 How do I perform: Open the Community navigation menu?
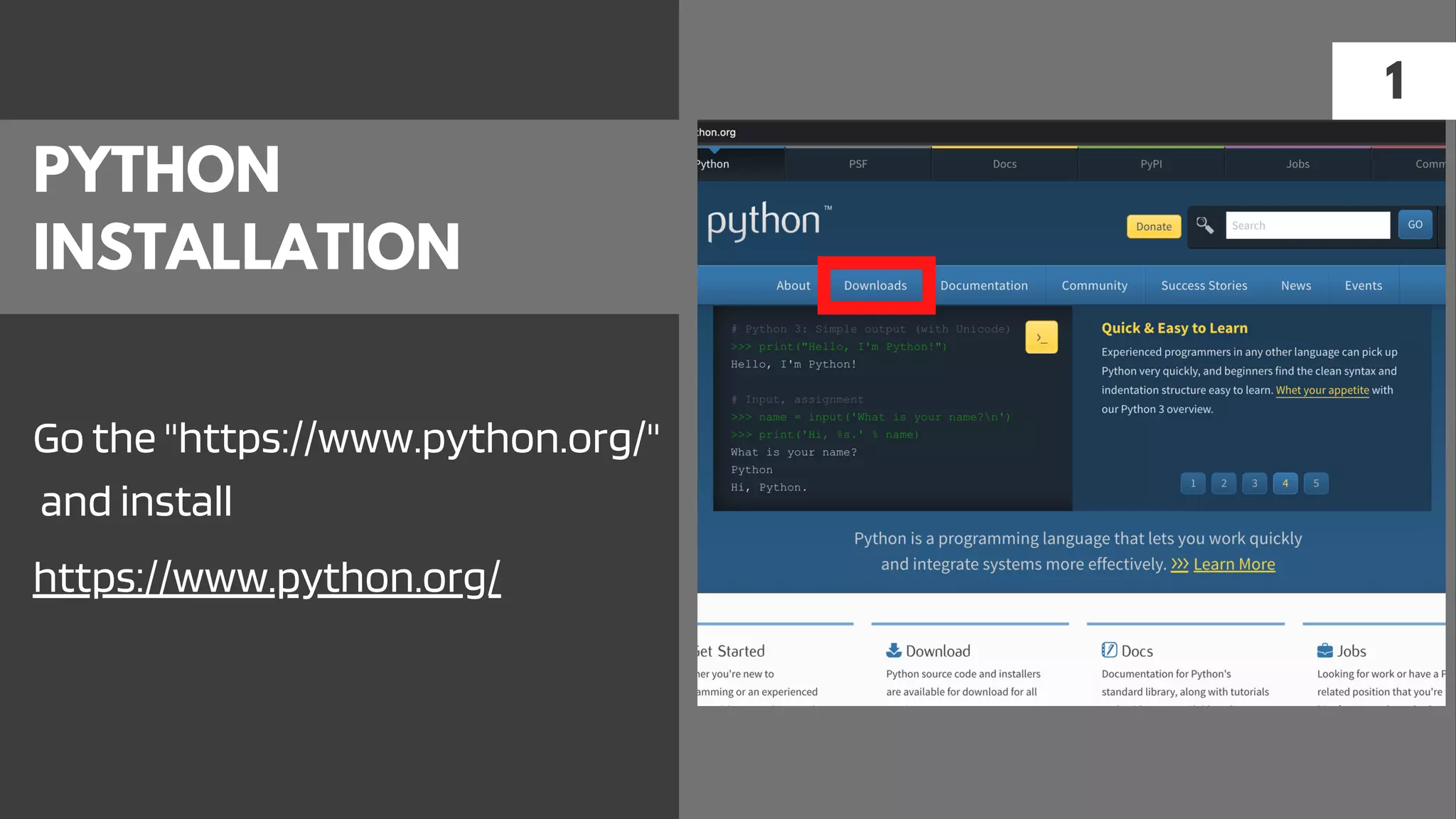click(x=1094, y=286)
